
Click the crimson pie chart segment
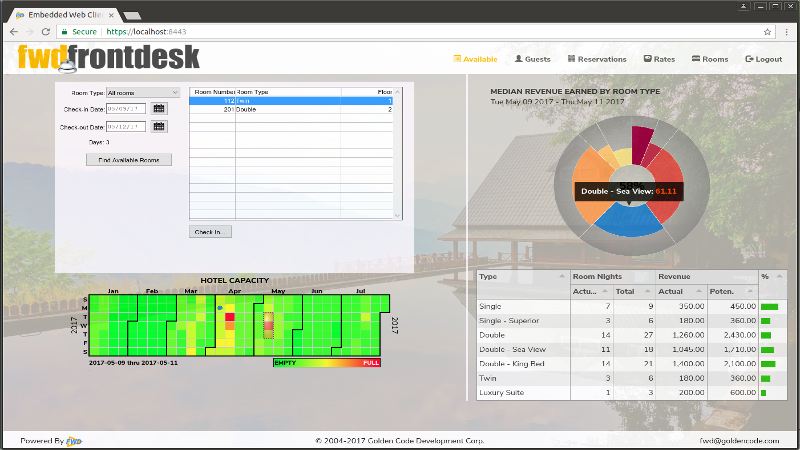tap(641, 144)
